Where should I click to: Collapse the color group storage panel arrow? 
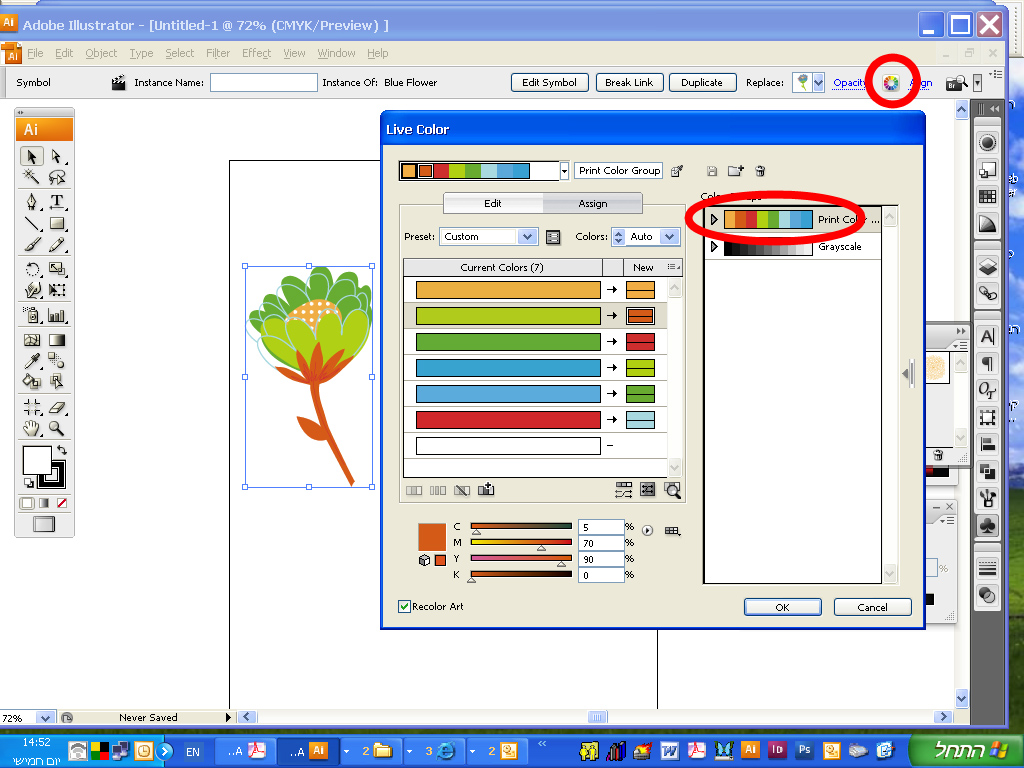pyautogui.click(x=908, y=374)
